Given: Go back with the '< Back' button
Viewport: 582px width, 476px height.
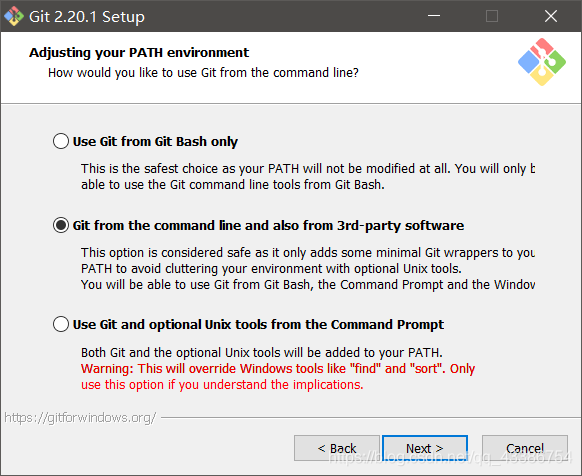Looking at the screenshot, I should point(337,448).
